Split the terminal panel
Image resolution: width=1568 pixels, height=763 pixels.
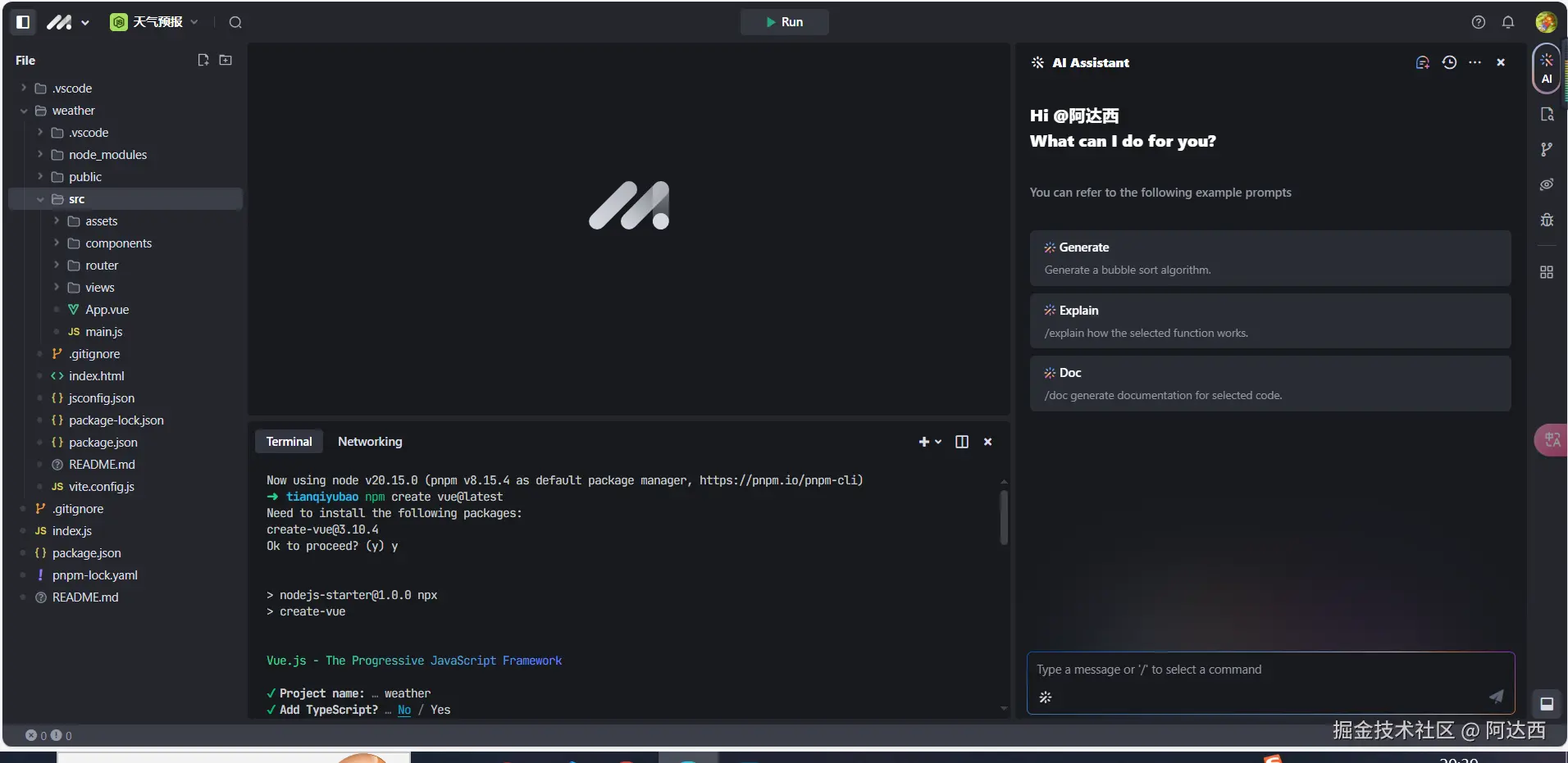[962, 442]
